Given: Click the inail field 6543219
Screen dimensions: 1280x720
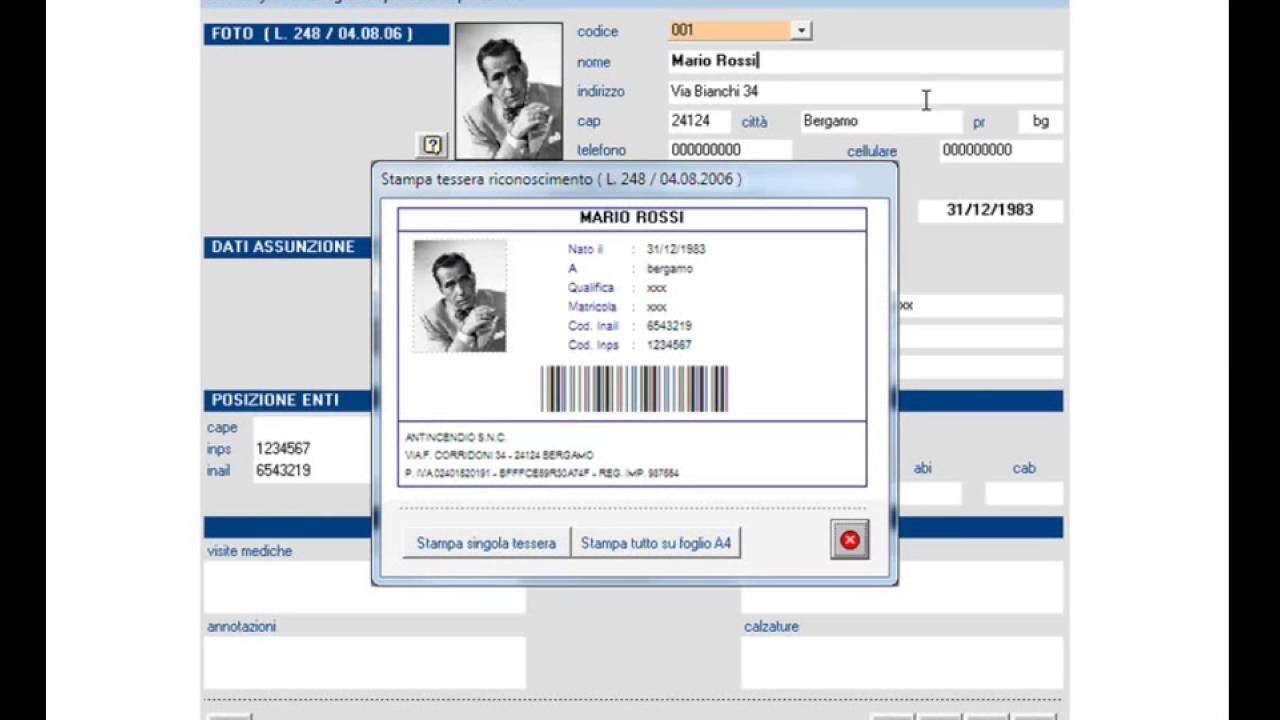Looking at the screenshot, I should click(311, 470).
